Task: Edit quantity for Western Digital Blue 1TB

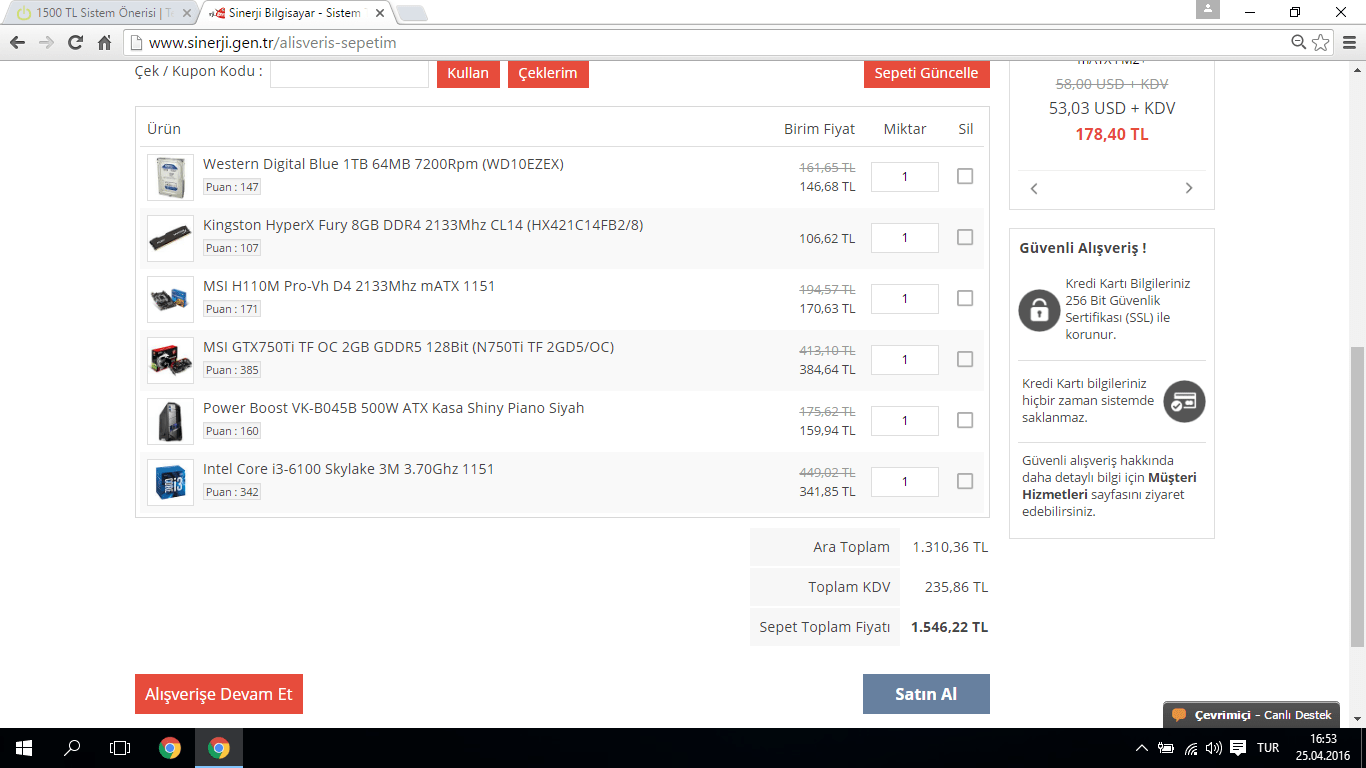Action: click(905, 177)
